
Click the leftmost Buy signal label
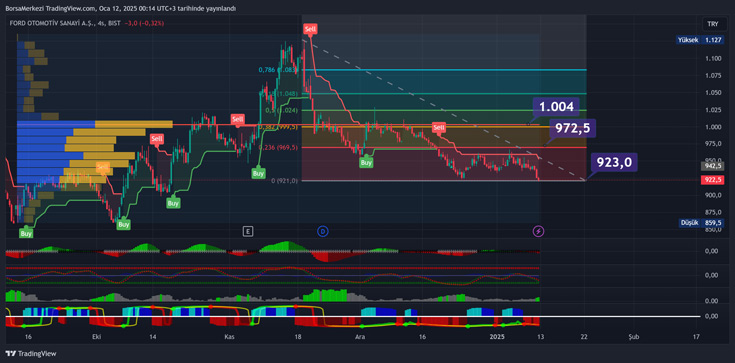pos(26,233)
